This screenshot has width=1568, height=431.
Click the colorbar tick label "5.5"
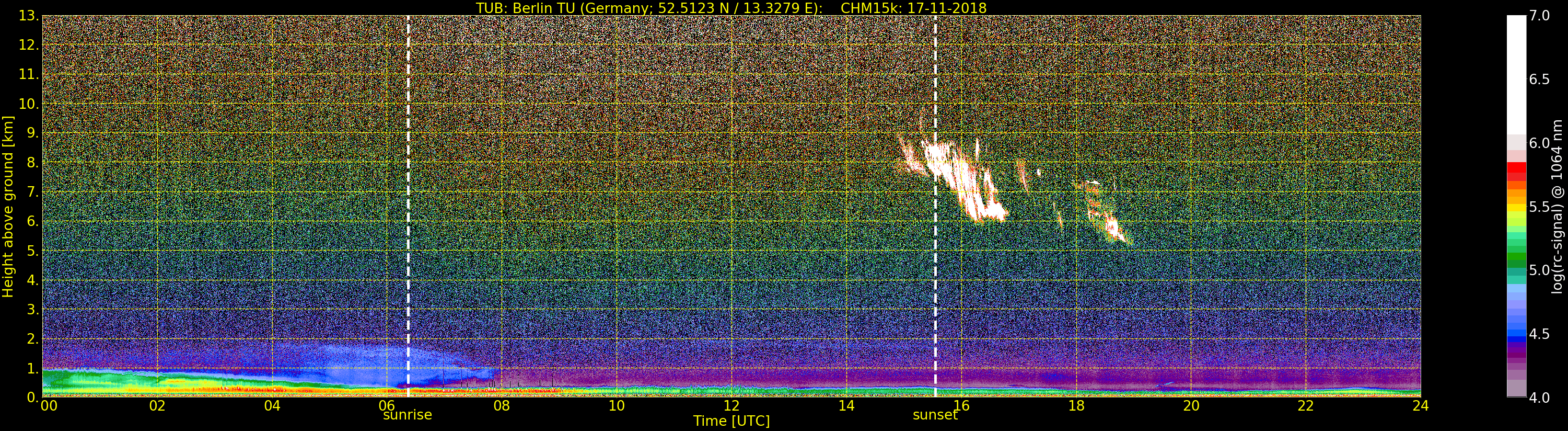coord(1539,207)
